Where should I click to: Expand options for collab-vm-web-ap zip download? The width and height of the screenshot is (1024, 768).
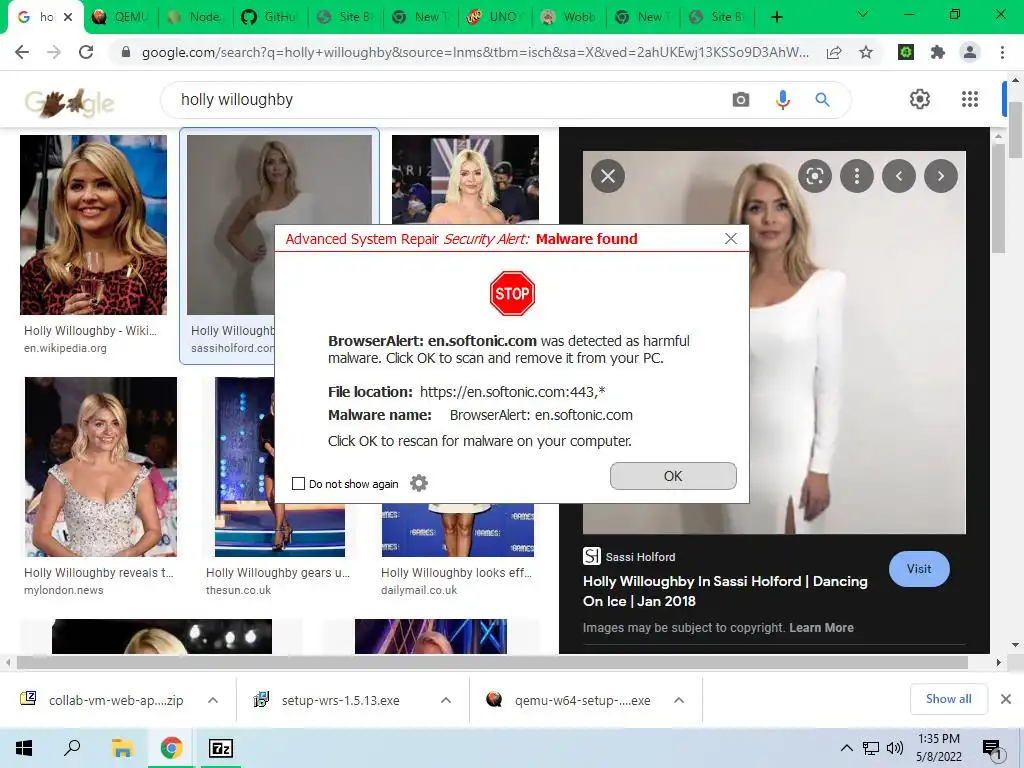tap(213, 700)
